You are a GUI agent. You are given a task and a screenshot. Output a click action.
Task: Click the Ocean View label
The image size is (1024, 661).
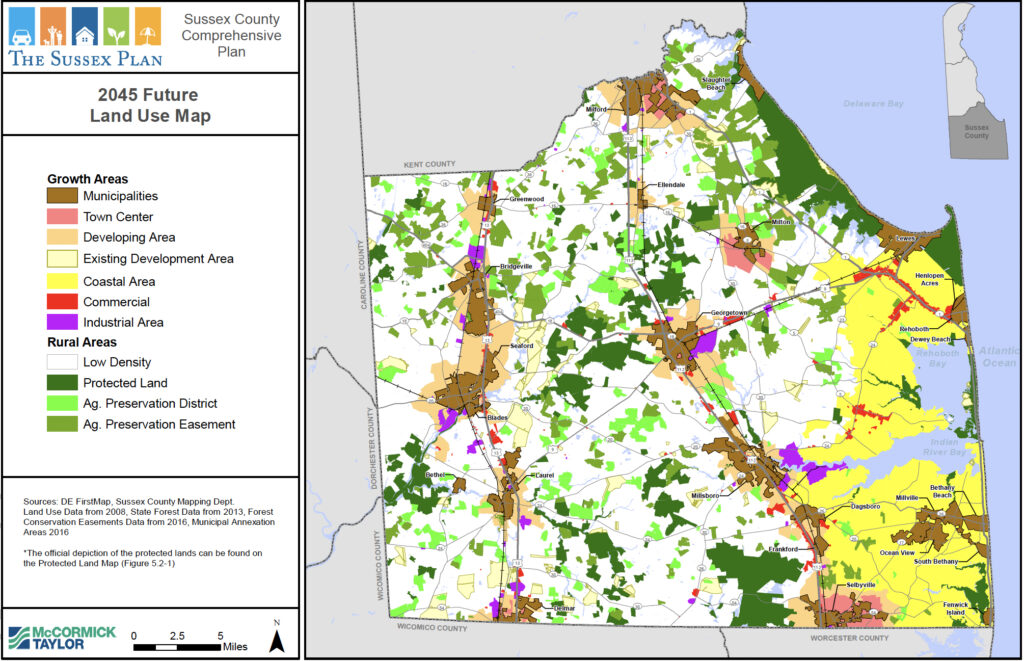[x=897, y=553]
